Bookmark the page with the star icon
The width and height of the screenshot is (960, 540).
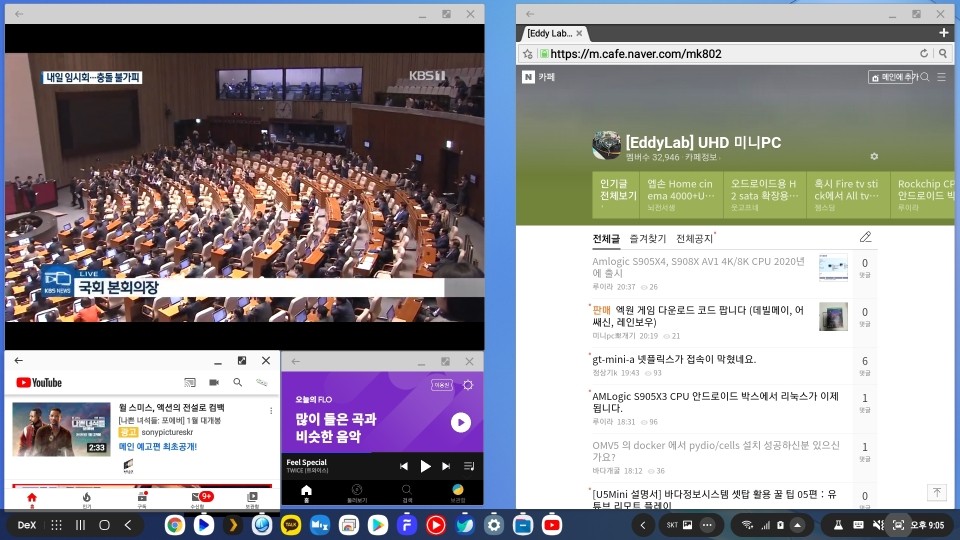528,54
